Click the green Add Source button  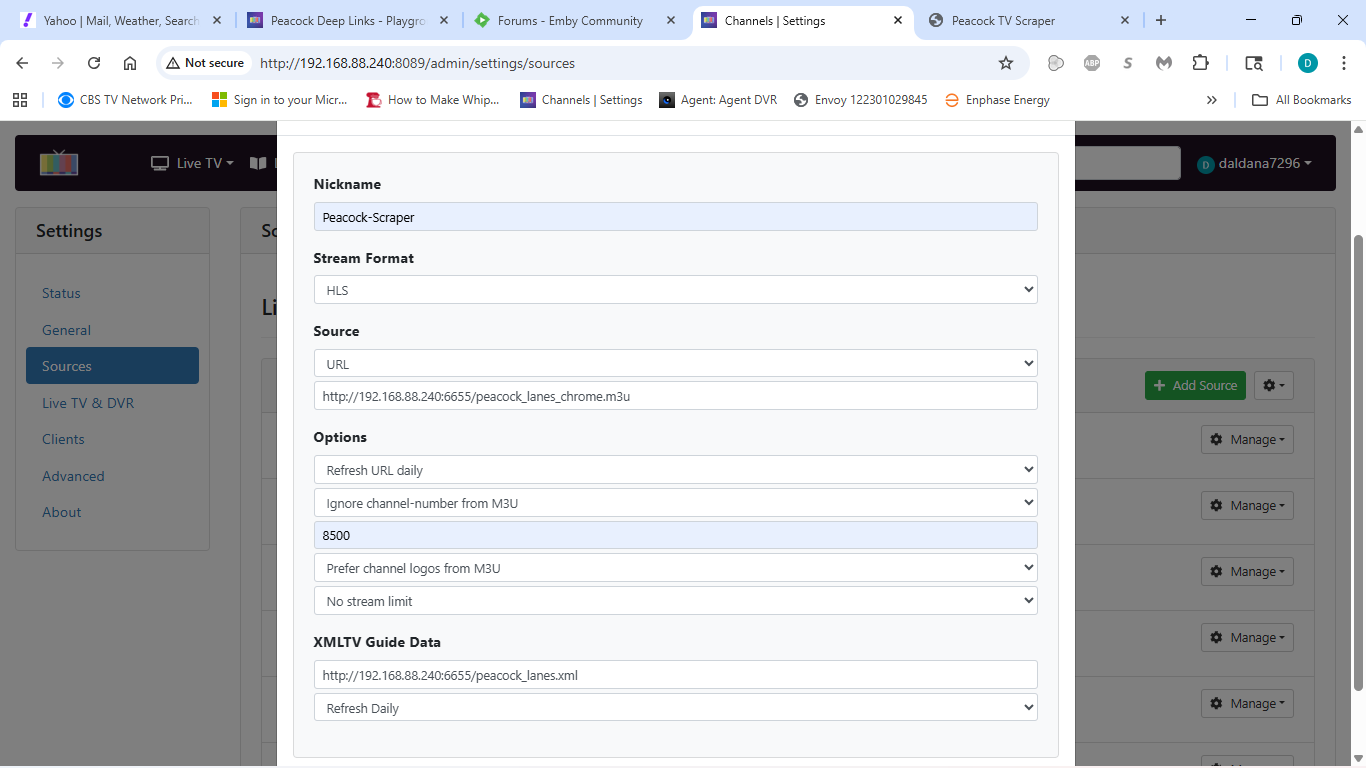pyautogui.click(x=1195, y=385)
